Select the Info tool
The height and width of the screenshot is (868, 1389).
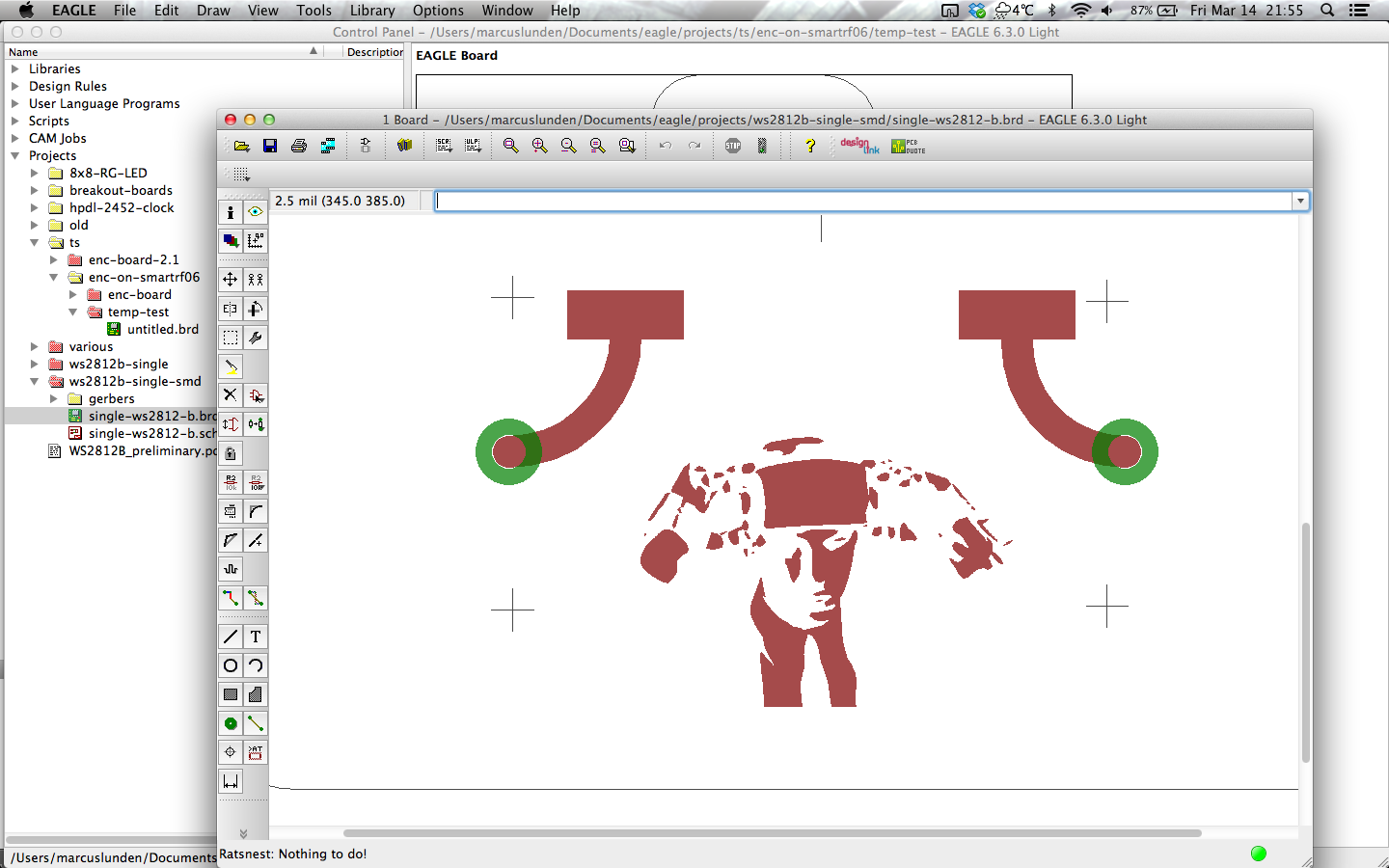(231, 212)
